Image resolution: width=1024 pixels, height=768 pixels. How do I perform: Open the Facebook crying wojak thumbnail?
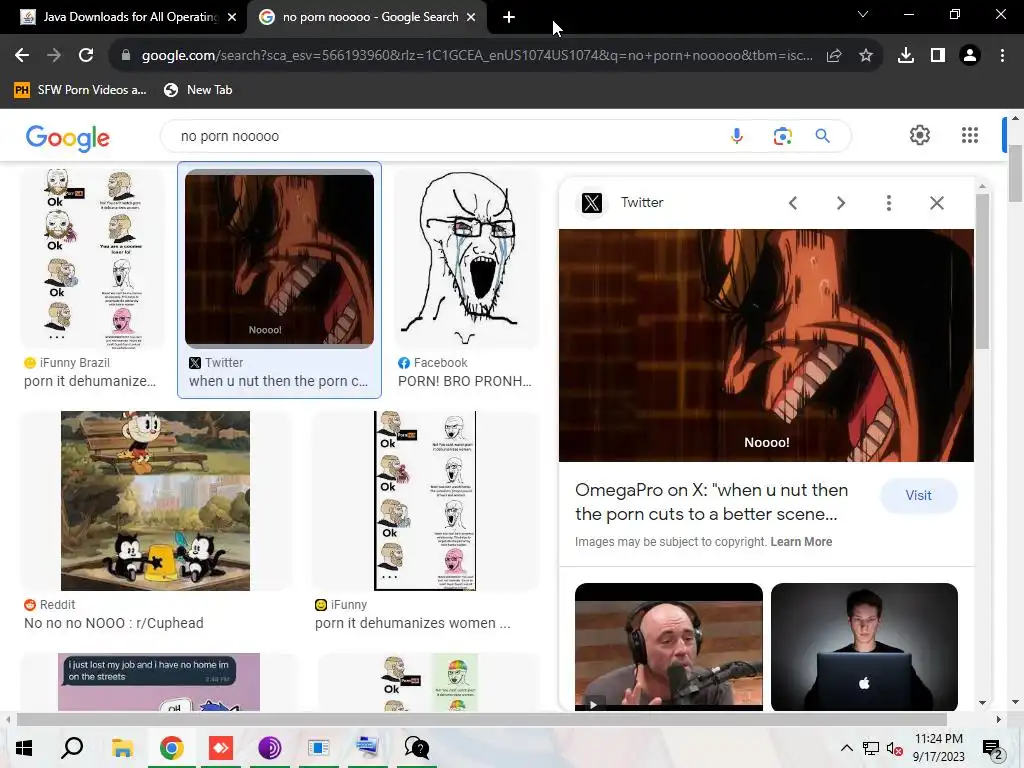466,259
